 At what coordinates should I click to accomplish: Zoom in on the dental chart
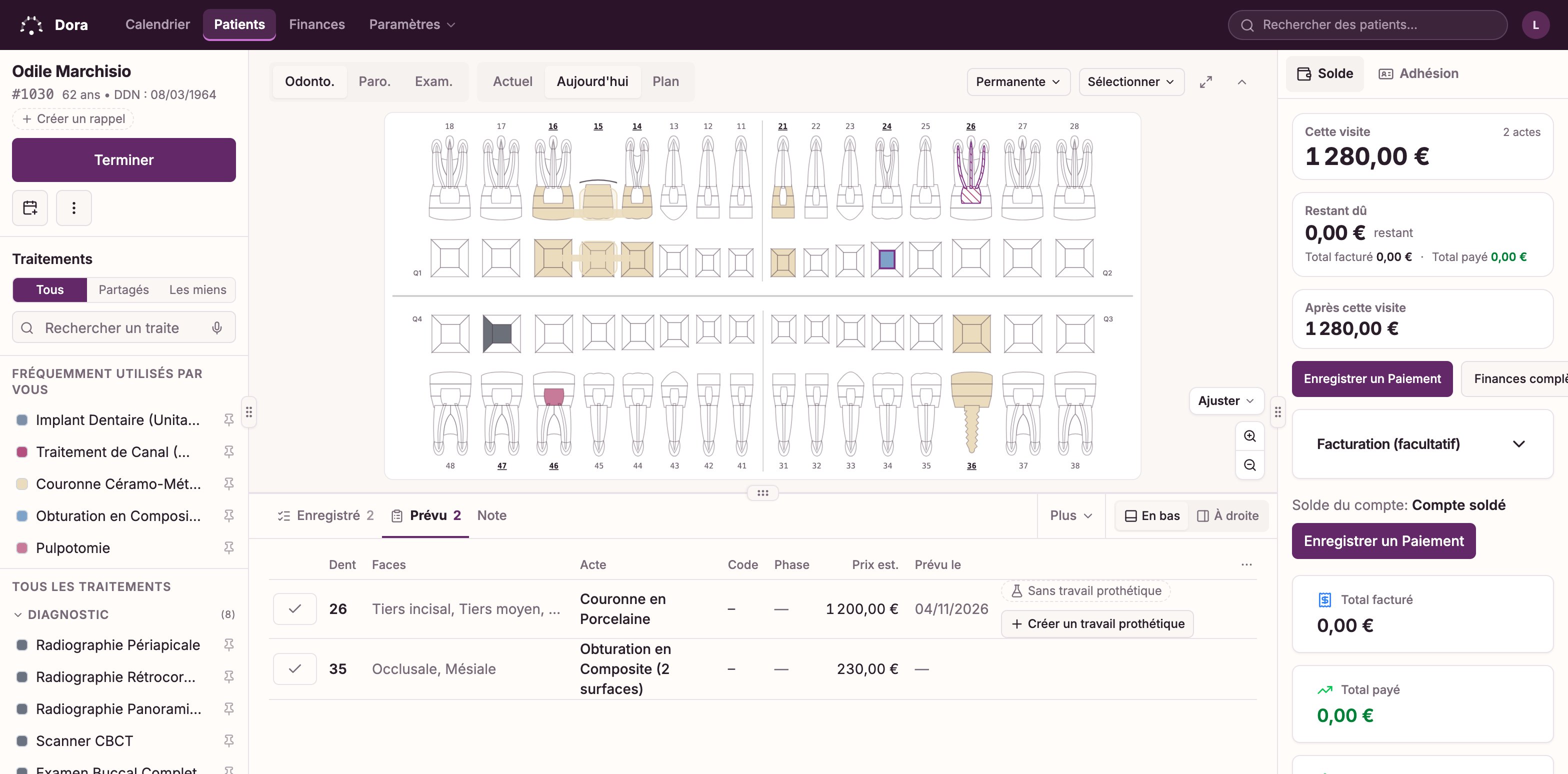click(1249, 436)
